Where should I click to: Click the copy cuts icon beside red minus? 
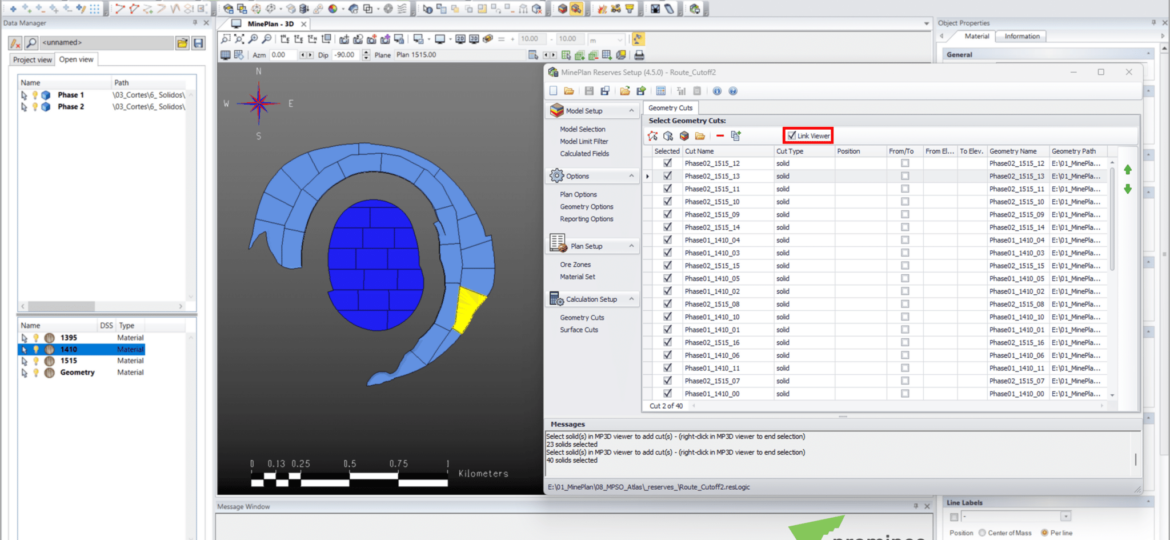(x=736, y=136)
